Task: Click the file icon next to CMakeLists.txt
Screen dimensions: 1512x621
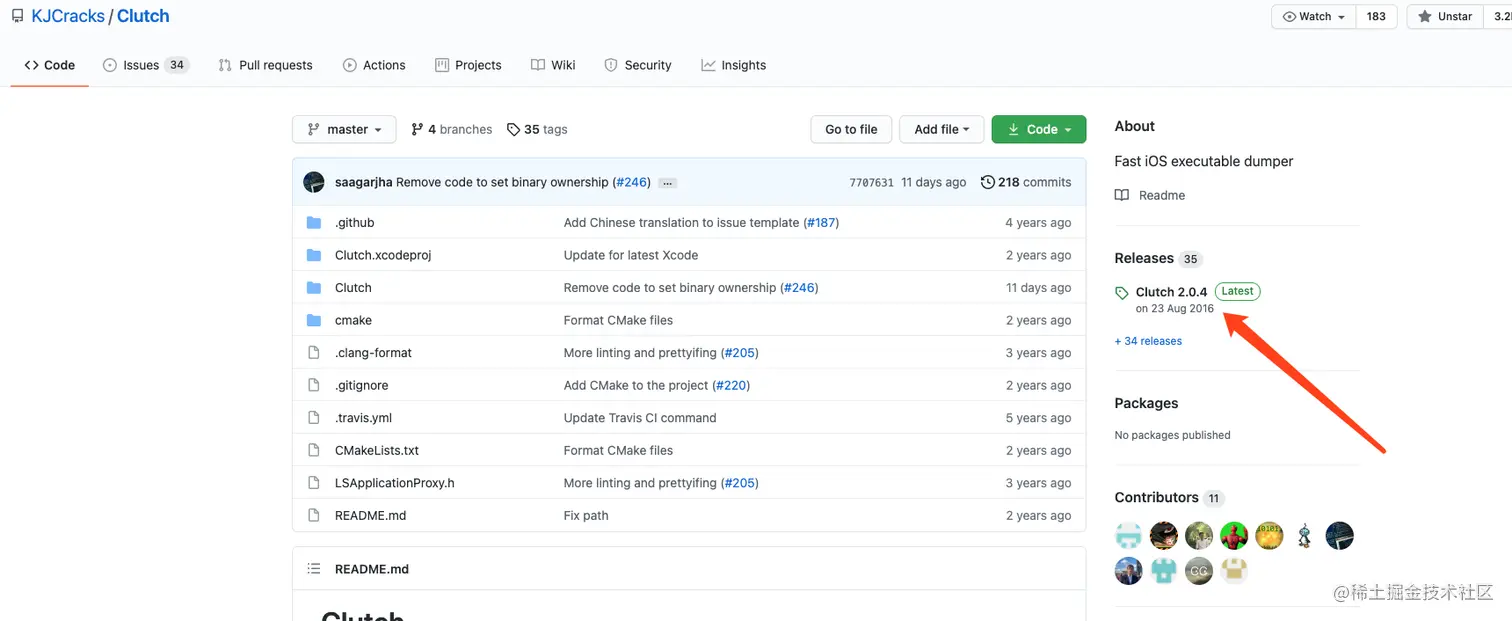Action: point(314,450)
